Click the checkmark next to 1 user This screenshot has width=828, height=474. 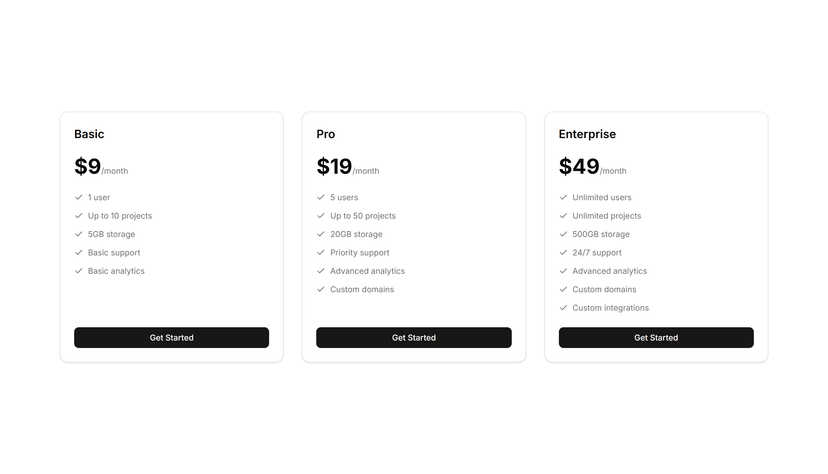pyautogui.click(x=79, y=197)
